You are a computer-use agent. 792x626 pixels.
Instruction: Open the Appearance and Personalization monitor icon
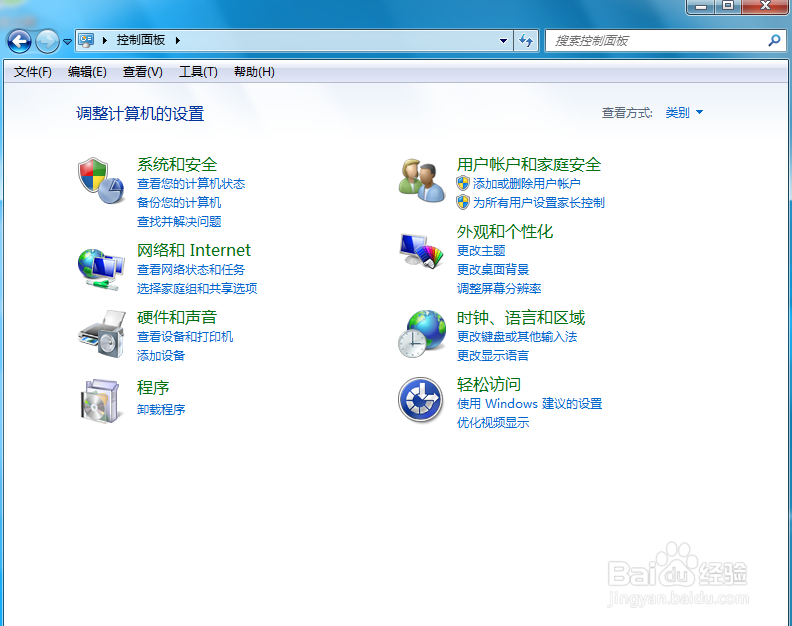(x=421, y=251)
